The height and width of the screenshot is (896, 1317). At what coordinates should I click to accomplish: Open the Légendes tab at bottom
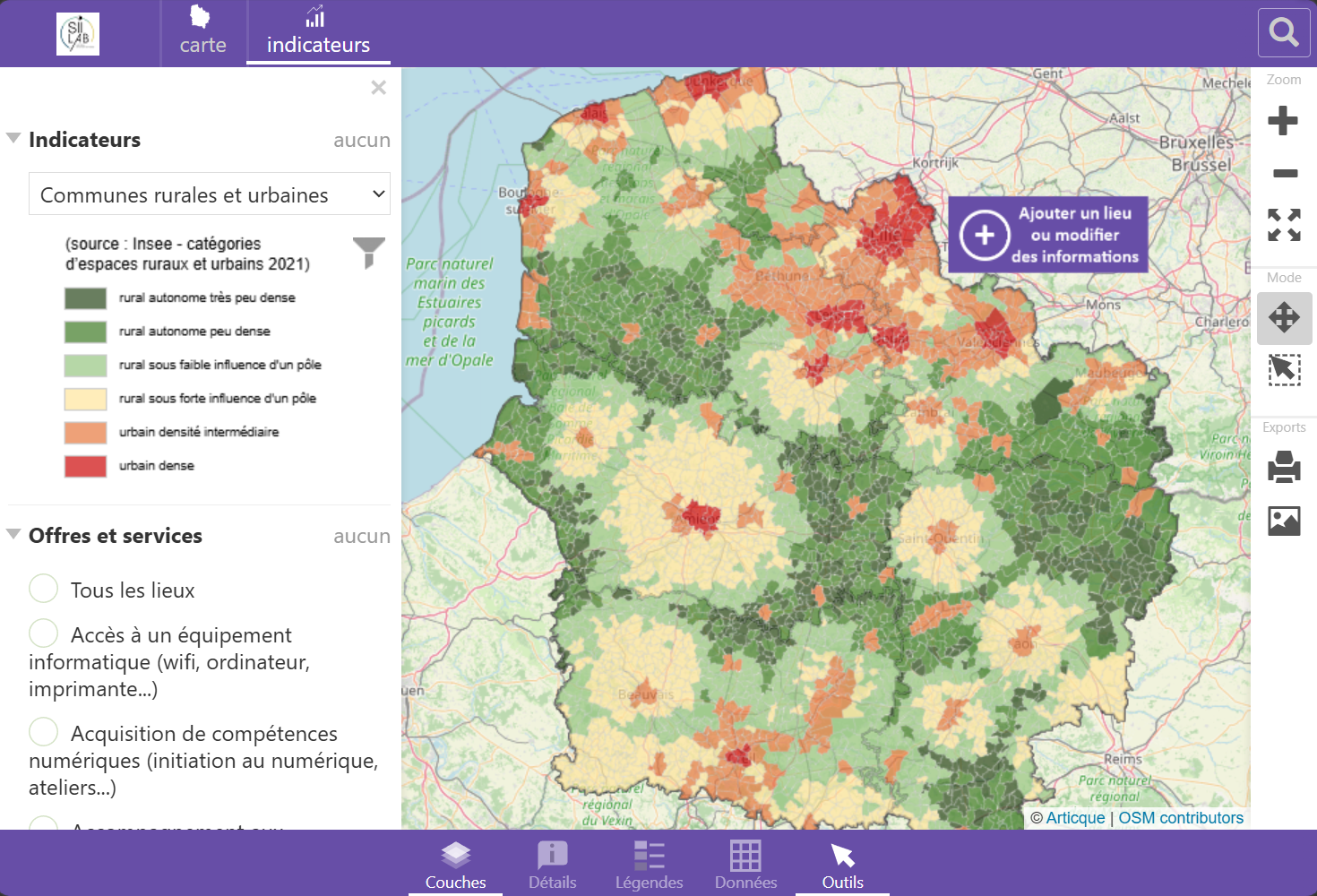649,864
